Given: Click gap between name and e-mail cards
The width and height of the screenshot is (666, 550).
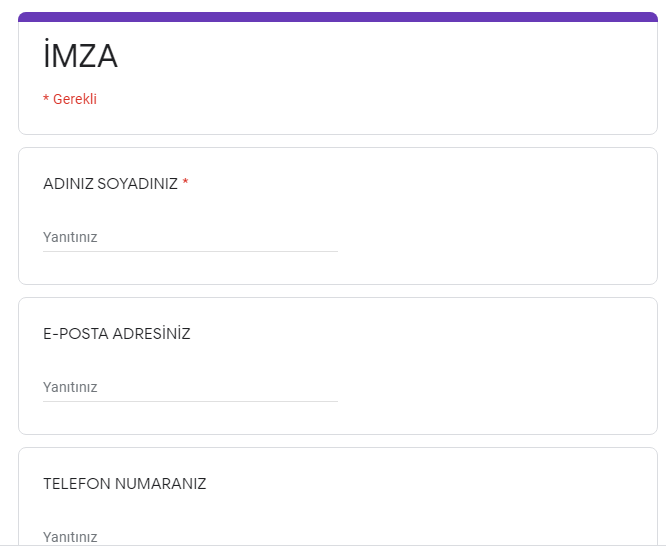Looking at the screenshot, I should [338, 291].
